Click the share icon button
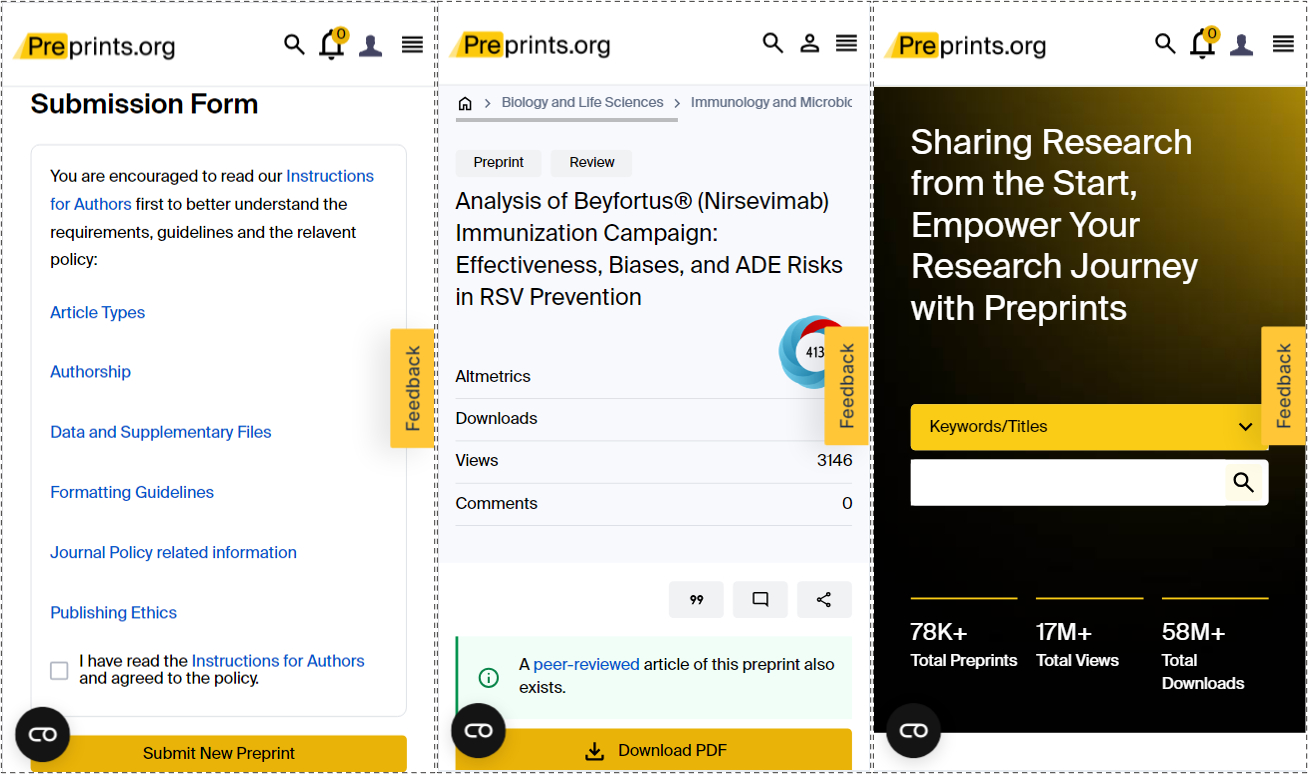Screen dimensions: 1308x774 click(x=824, y=600)
